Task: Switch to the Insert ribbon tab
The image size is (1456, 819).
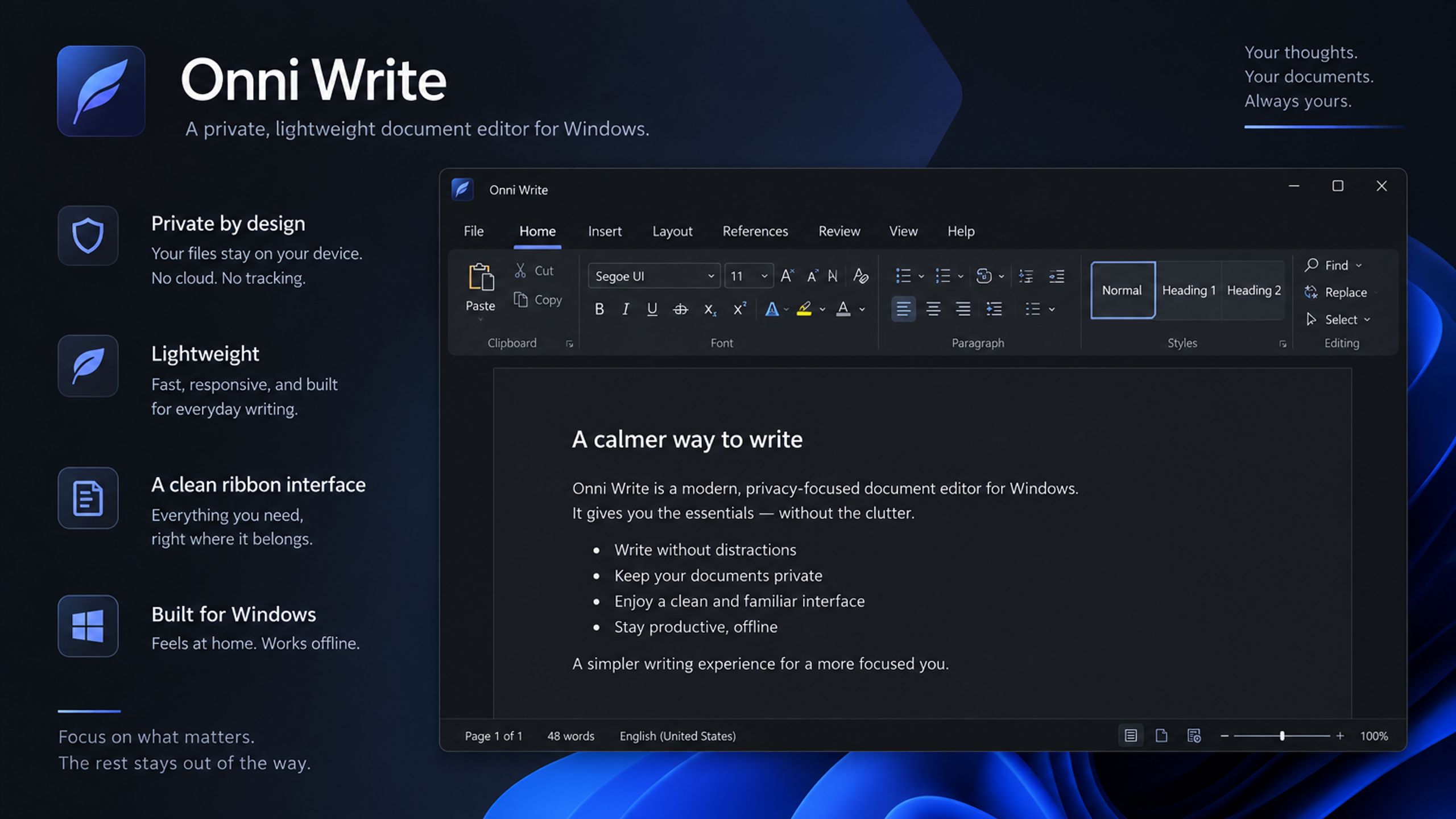Action: [605, 231]
